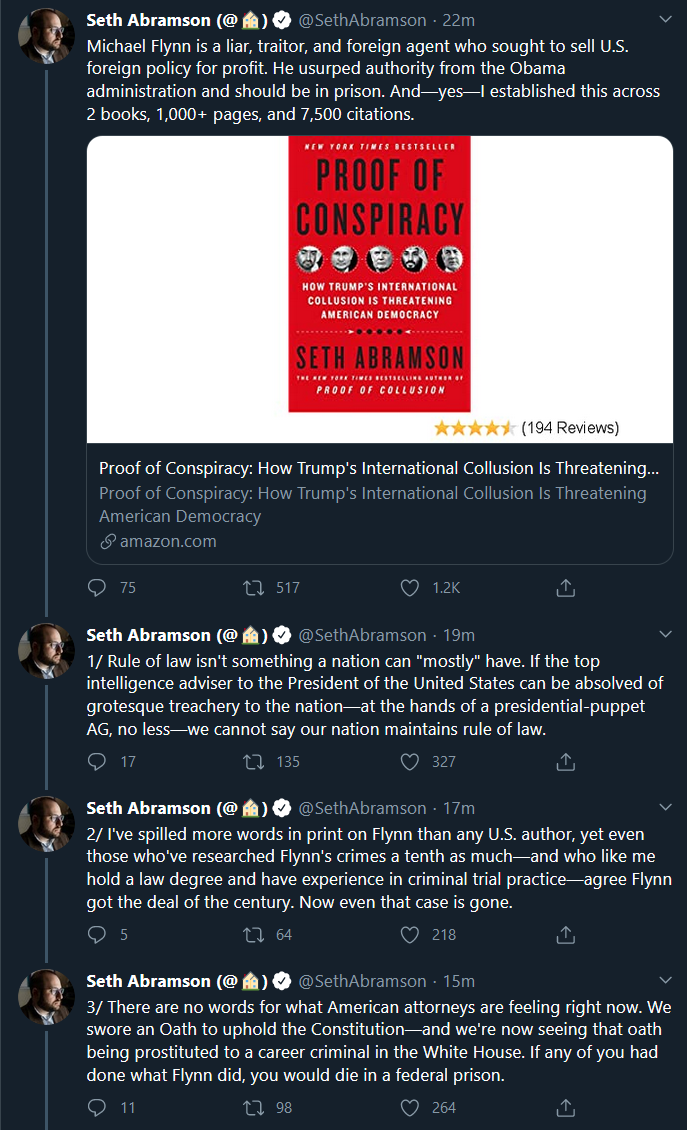
Task: Open the more menu on the 22m tweet
Action: click(x=665, y=19)
